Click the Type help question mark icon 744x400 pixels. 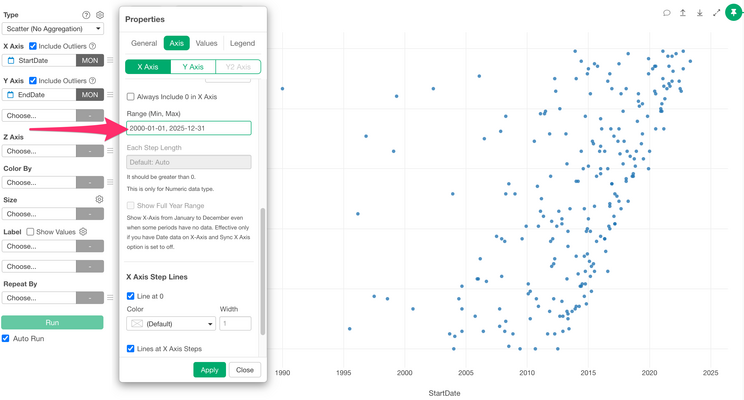coord(86,15)
